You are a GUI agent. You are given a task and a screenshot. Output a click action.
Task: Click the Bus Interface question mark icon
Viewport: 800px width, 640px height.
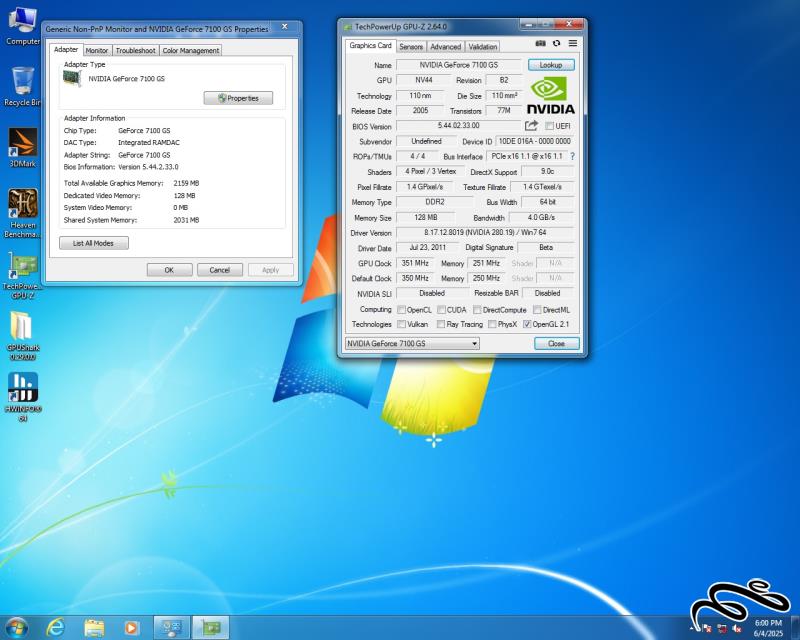[572, 156]
